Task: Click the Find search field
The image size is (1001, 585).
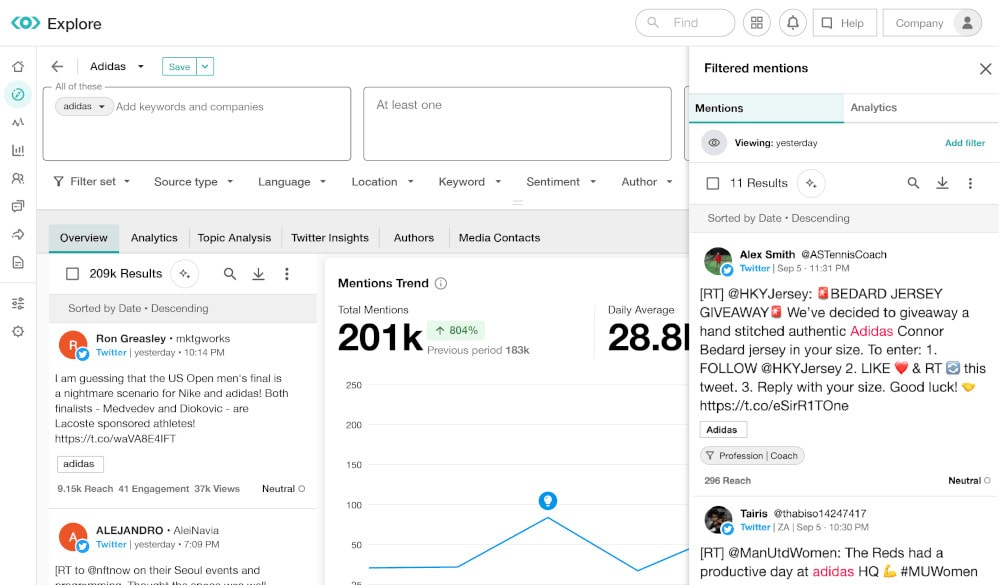Action: [685, 23]
